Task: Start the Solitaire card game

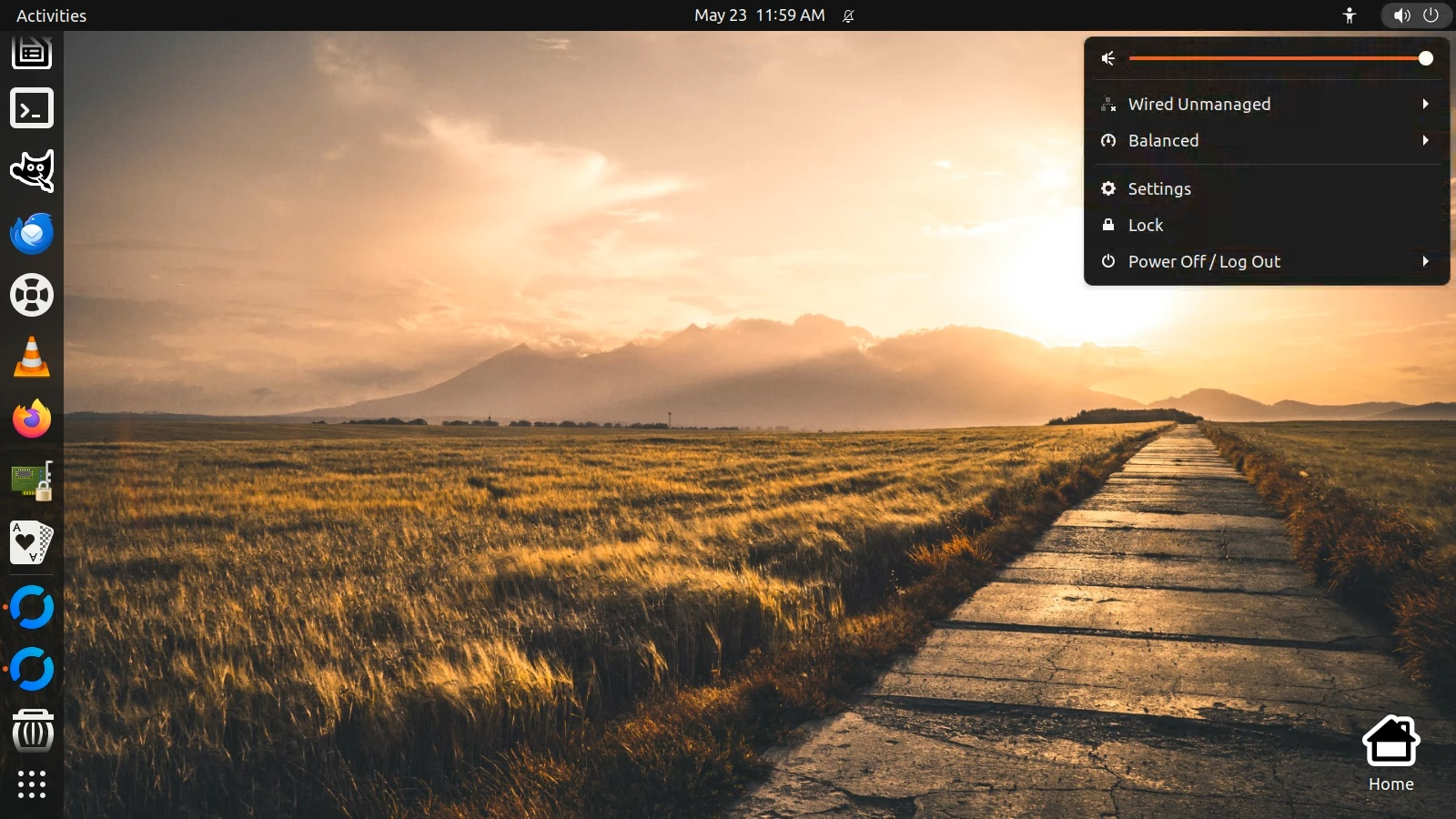Action: [32, 543]
